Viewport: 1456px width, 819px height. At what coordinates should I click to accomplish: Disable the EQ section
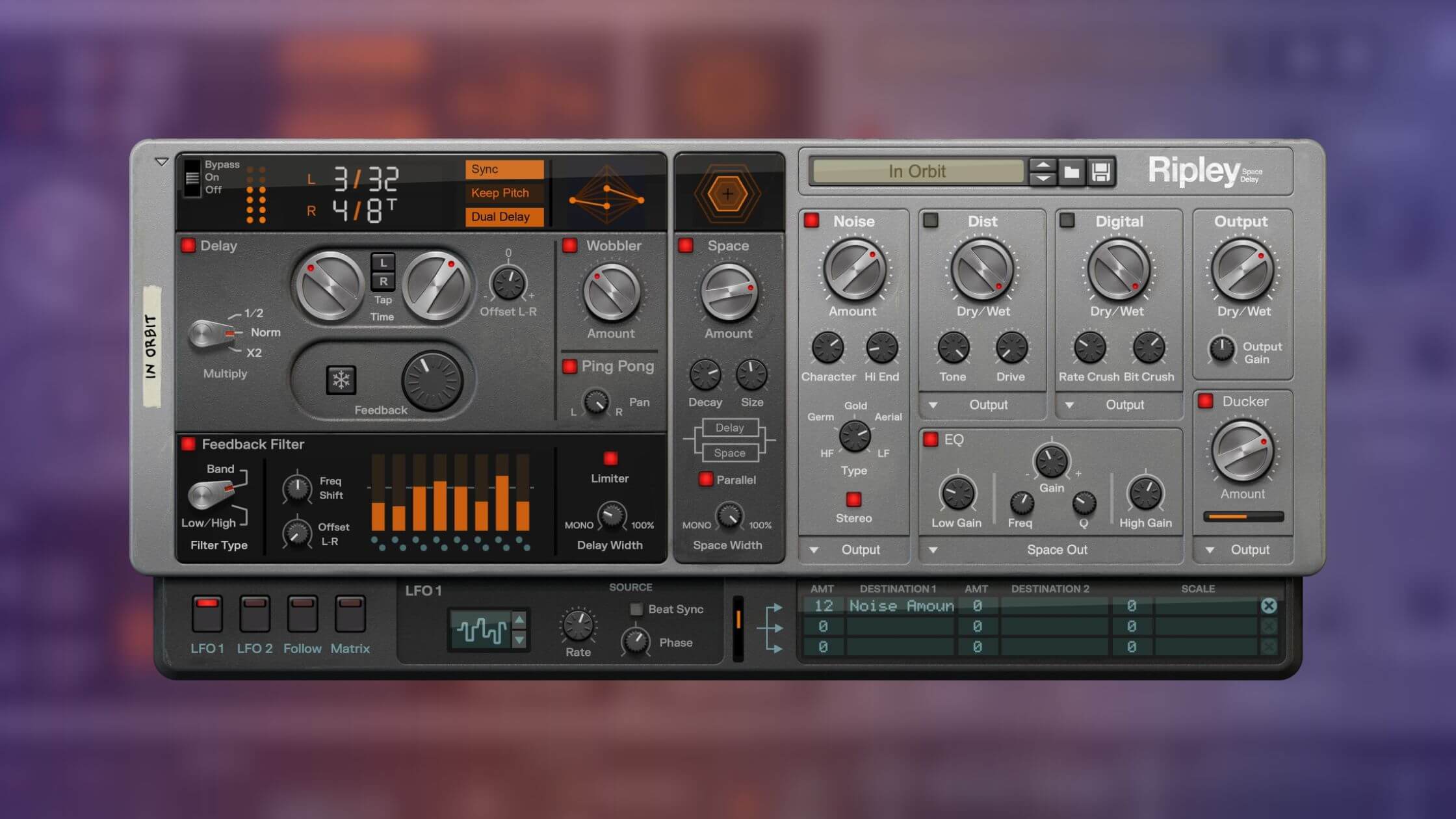point(931,439)
